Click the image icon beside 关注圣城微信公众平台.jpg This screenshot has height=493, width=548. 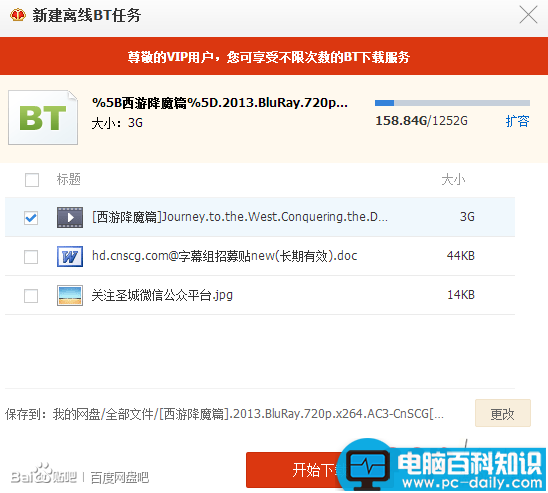coord(70,296)
